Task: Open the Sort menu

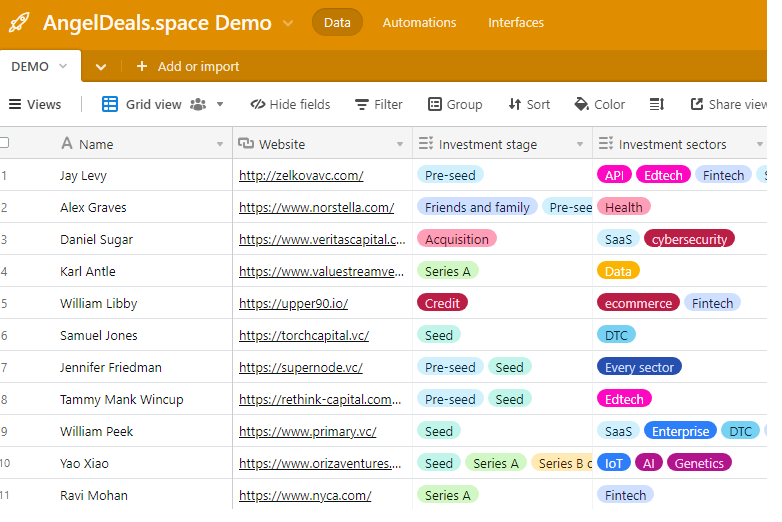Action: tap(529, 104)
